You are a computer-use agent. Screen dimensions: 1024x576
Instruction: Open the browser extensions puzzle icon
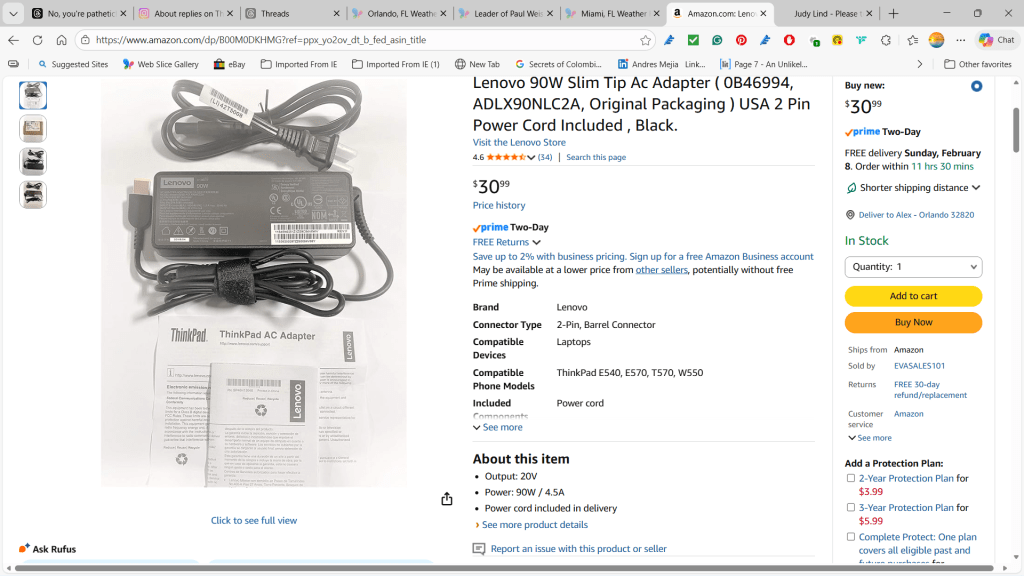pyautogui.click(x=886, y=40)
